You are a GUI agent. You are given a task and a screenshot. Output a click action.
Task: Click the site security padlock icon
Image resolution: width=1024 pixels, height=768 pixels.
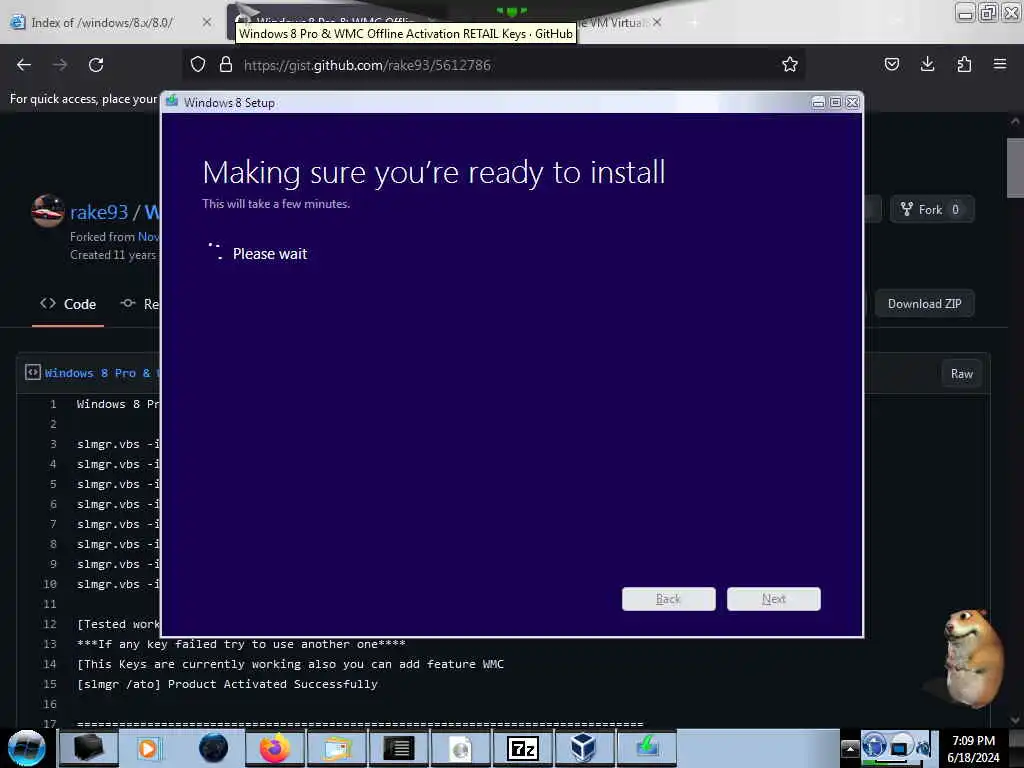tap(226, 64)
